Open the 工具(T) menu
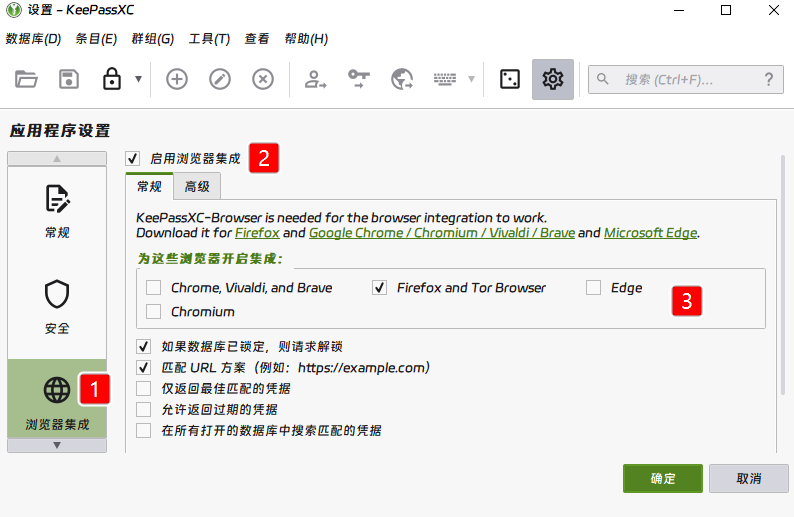This screenshot has height=517, width=794. pos(208,39)
